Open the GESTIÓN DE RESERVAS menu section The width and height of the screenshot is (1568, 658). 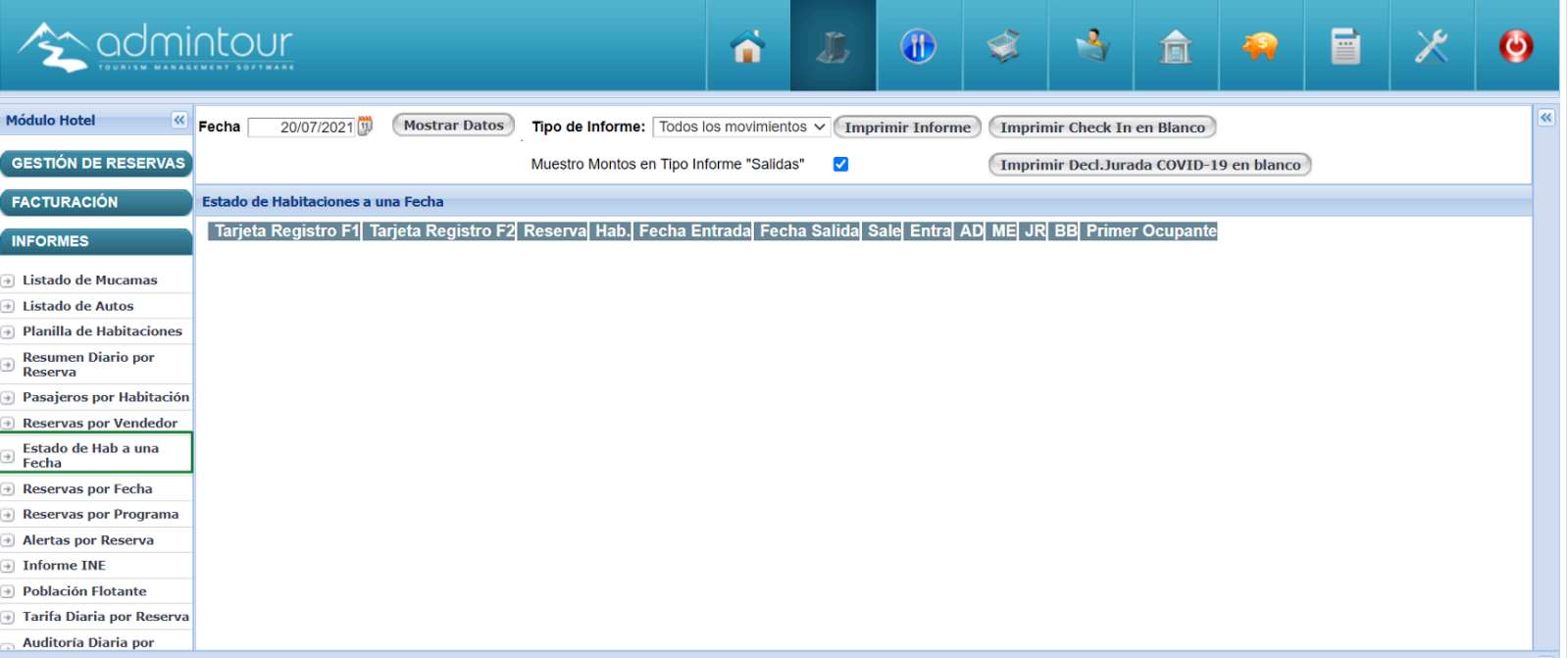point(97,163)
